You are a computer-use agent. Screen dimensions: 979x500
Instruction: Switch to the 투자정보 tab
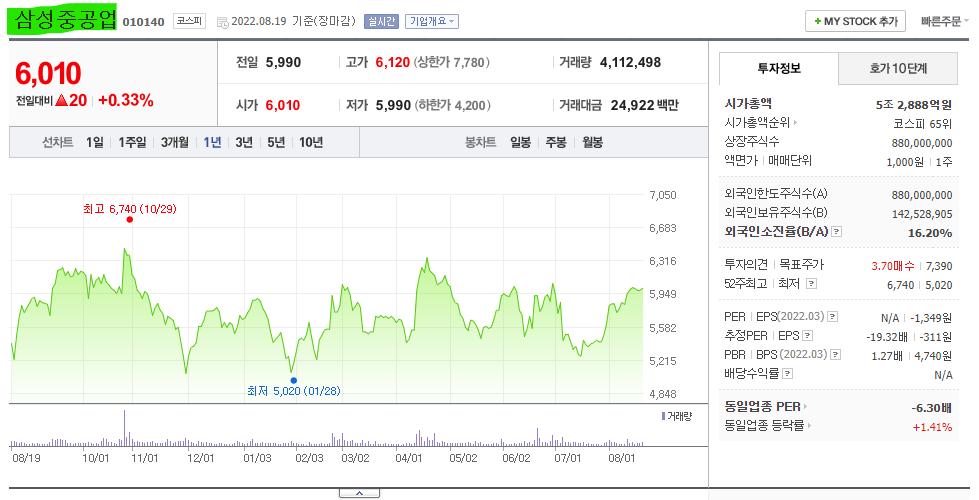point(779,69)
